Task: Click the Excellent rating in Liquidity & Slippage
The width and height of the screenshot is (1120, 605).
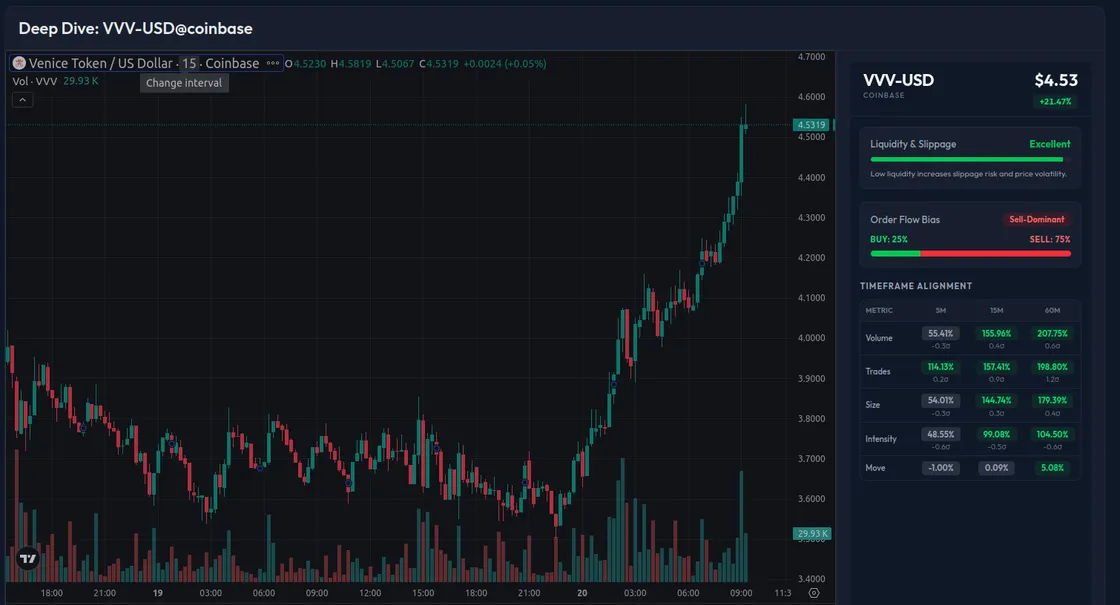Action: click(1049, 143)
